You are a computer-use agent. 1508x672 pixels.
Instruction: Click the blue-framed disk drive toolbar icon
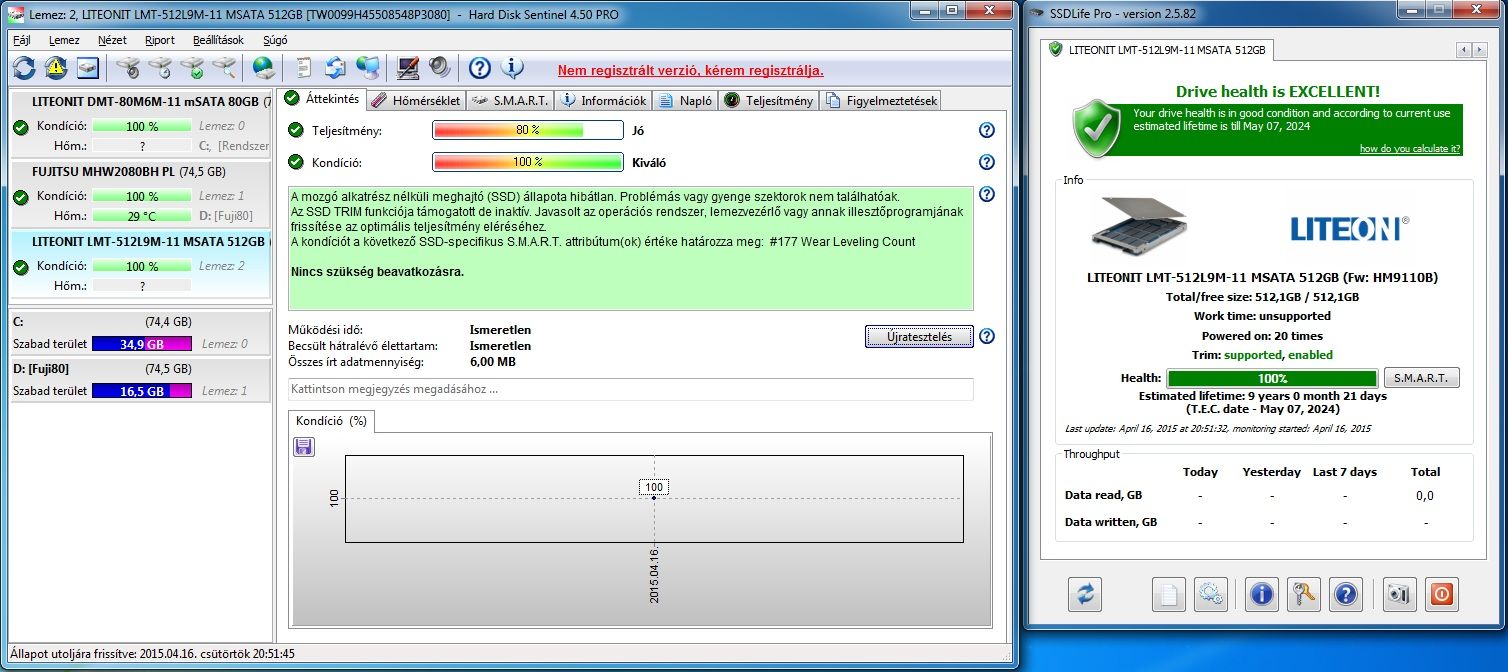88,68
